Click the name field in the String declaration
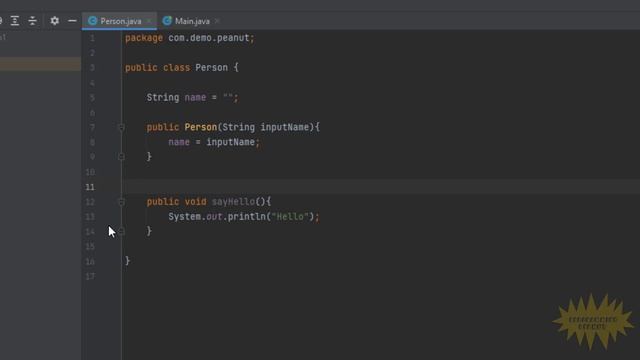 [x=195, y=98]
